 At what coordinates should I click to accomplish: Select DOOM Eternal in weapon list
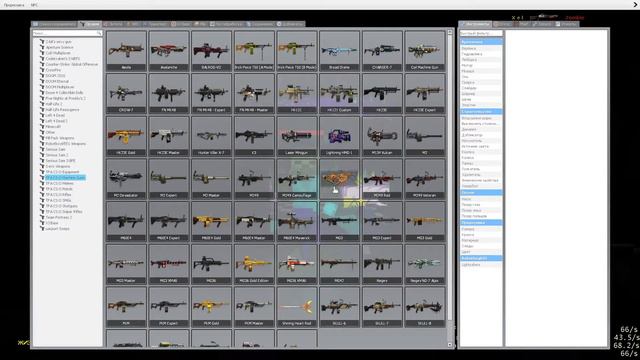coord(57,81)
